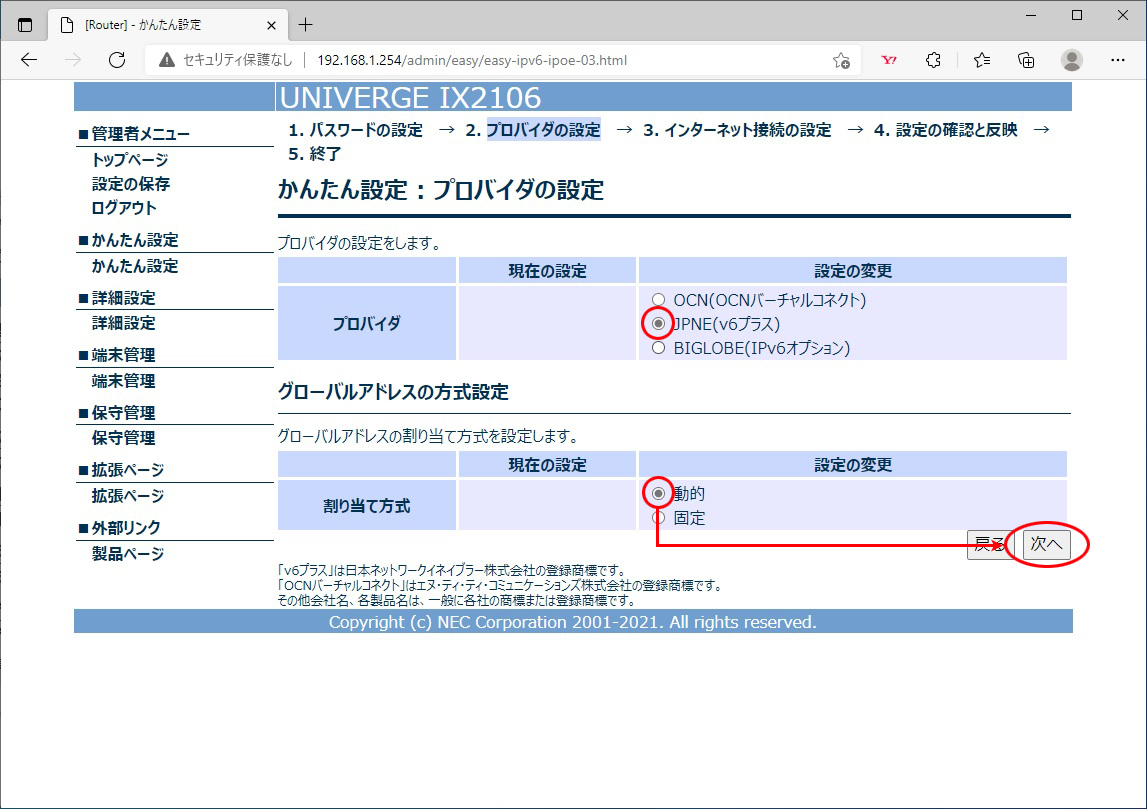Maximize the browser window
This screenshot has width=1147, height=809.
click(1077, 15)
